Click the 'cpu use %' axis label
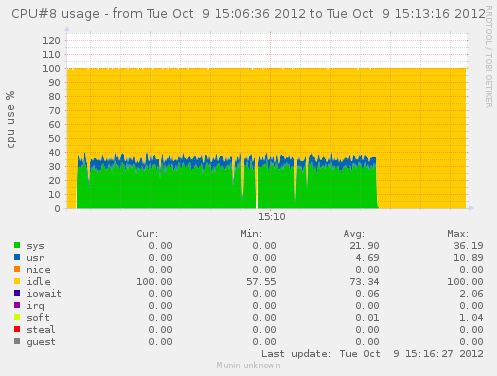Image resolution: width=497 pixels, height=376 pixels. point(10,119)
